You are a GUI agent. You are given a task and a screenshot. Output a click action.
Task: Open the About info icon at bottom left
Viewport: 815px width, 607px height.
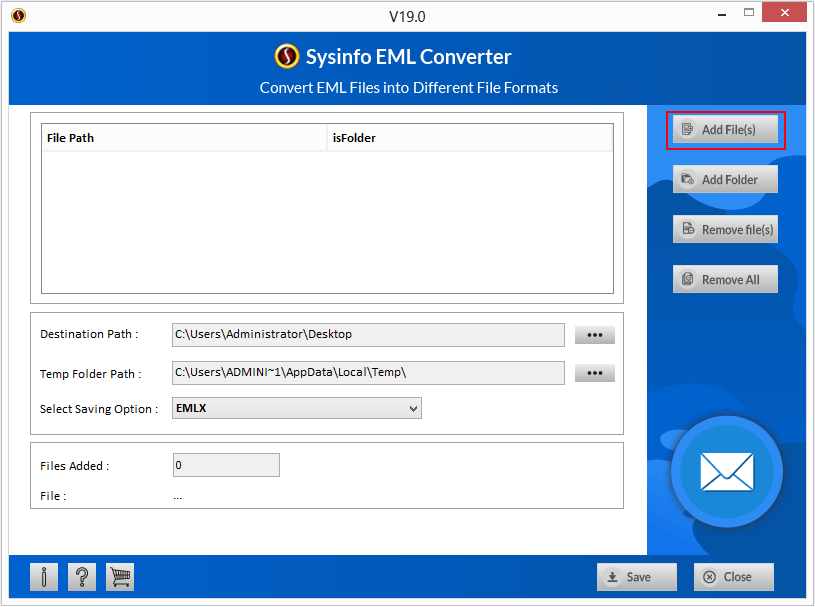tap(42, 577)
